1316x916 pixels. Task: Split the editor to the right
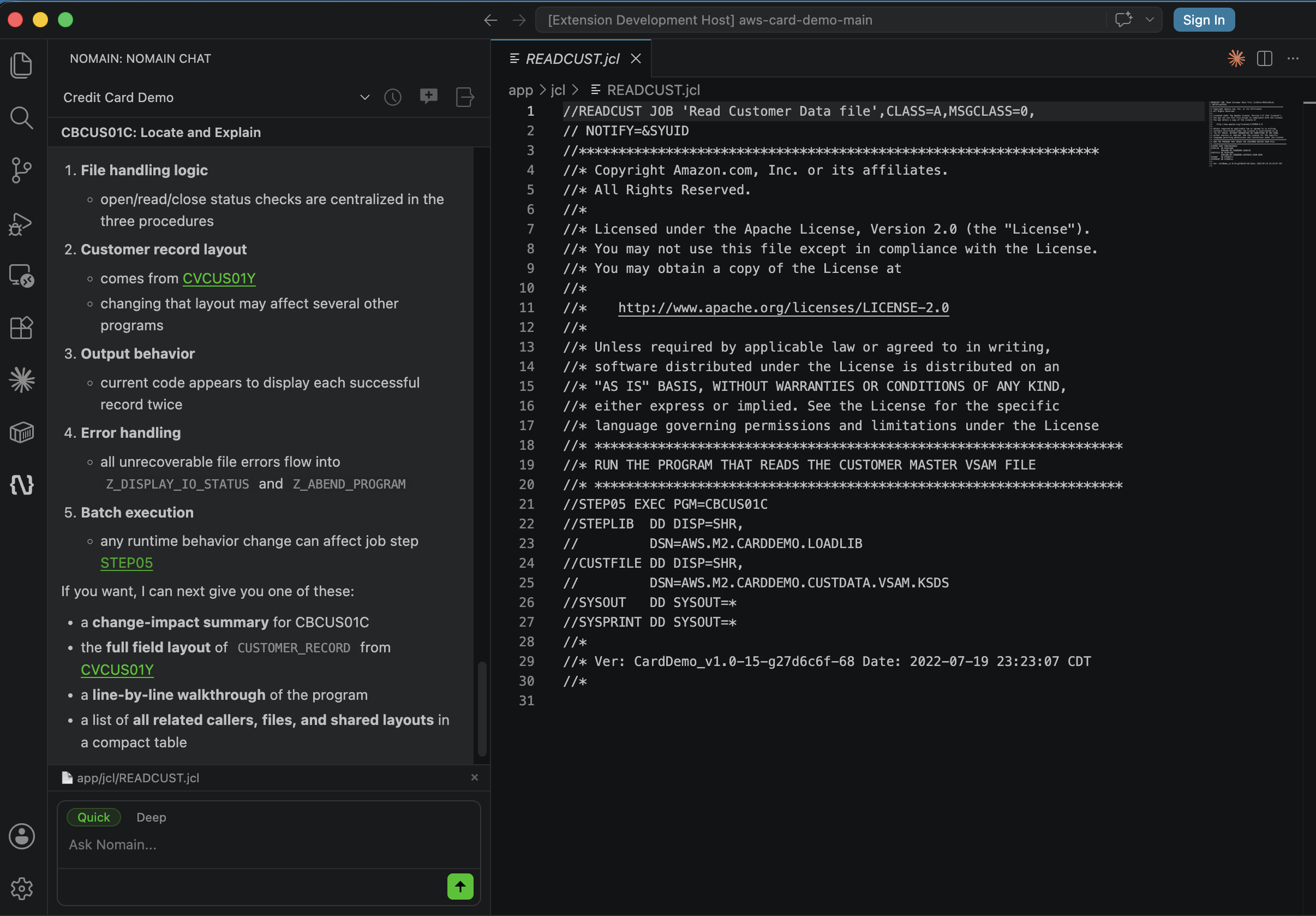pyautogui.click(x=1264, y=58)
